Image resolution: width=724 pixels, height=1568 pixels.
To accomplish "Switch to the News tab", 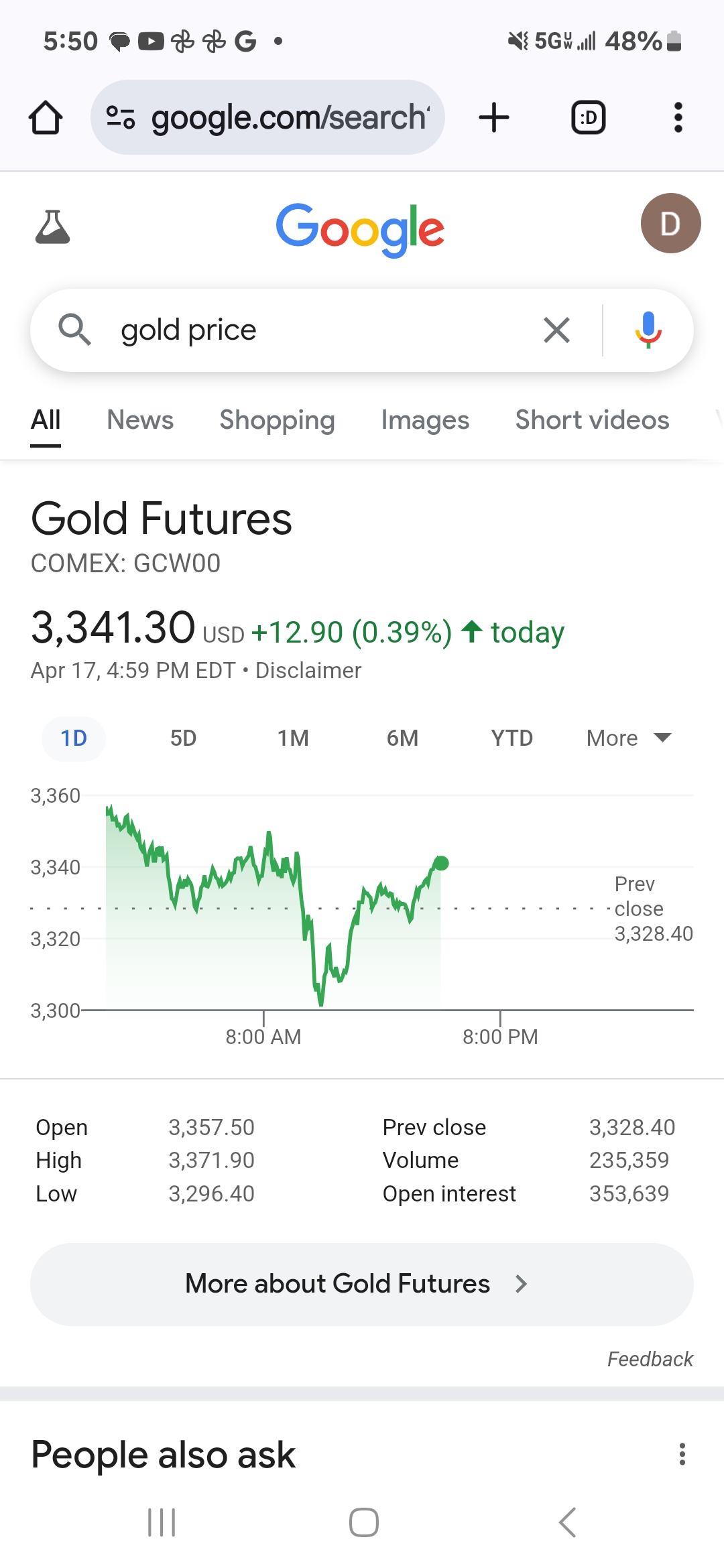I will click(140, 420).
